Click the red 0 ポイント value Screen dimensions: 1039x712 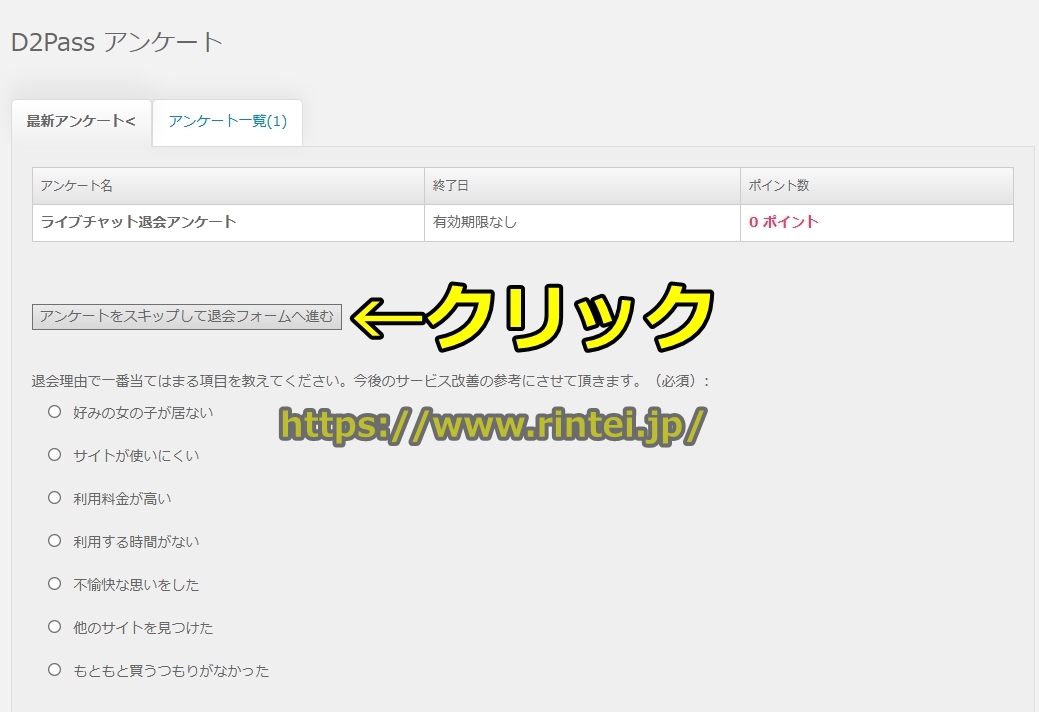pyautogui.click(x=783, y=222)
